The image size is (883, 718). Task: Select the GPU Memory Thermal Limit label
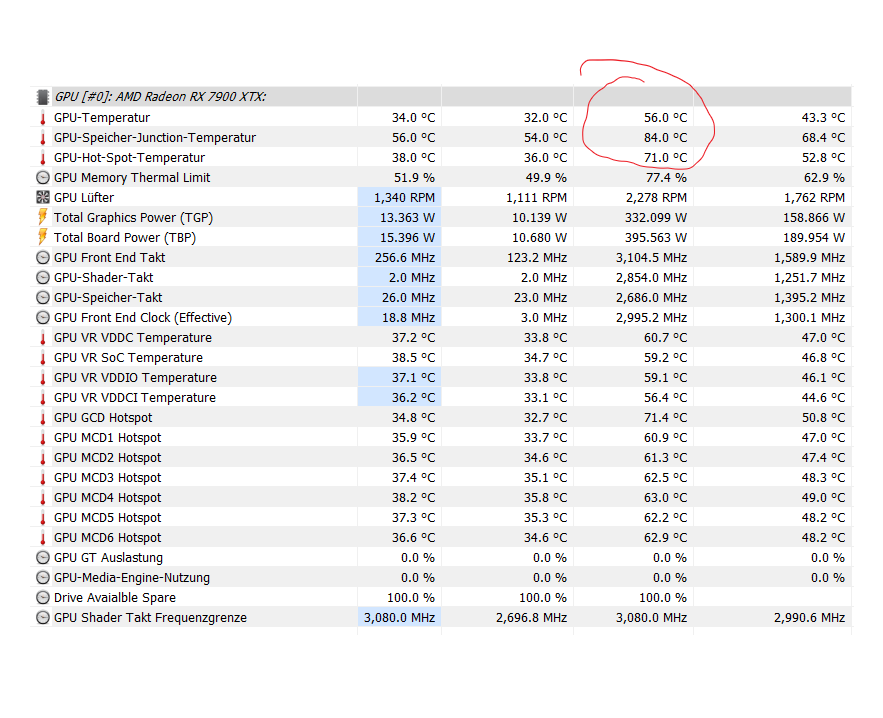tap(132, 178)
